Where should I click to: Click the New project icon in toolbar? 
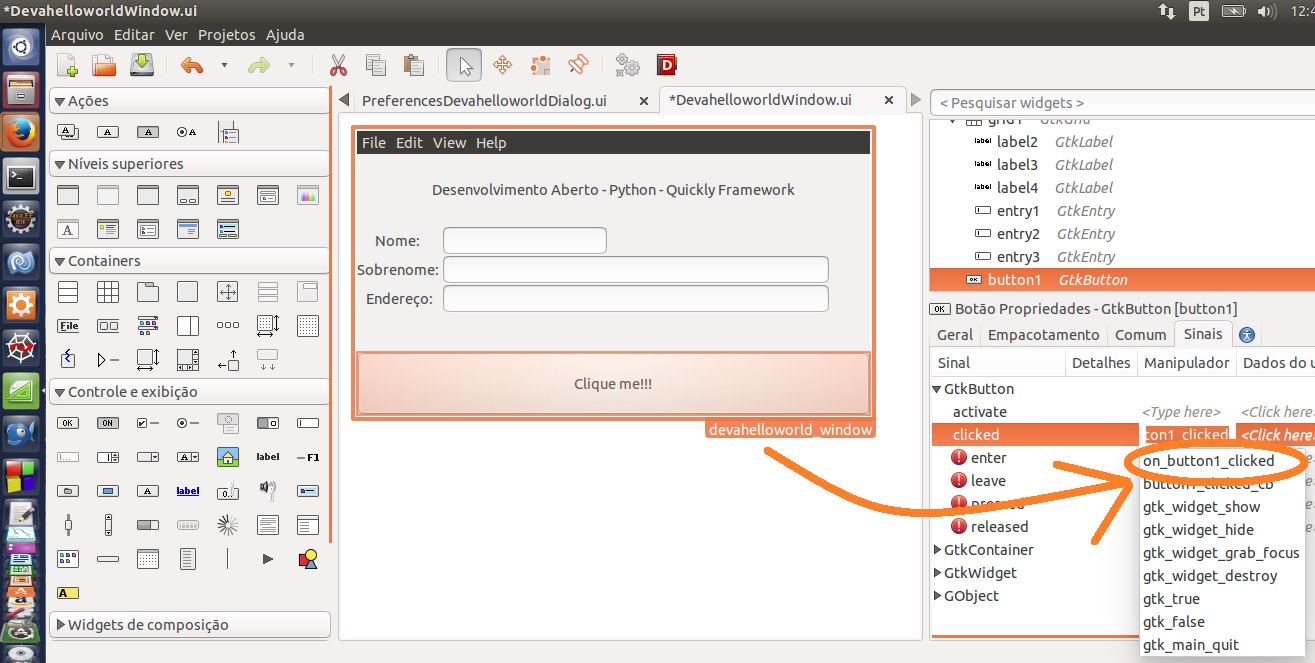pos(68,66)
